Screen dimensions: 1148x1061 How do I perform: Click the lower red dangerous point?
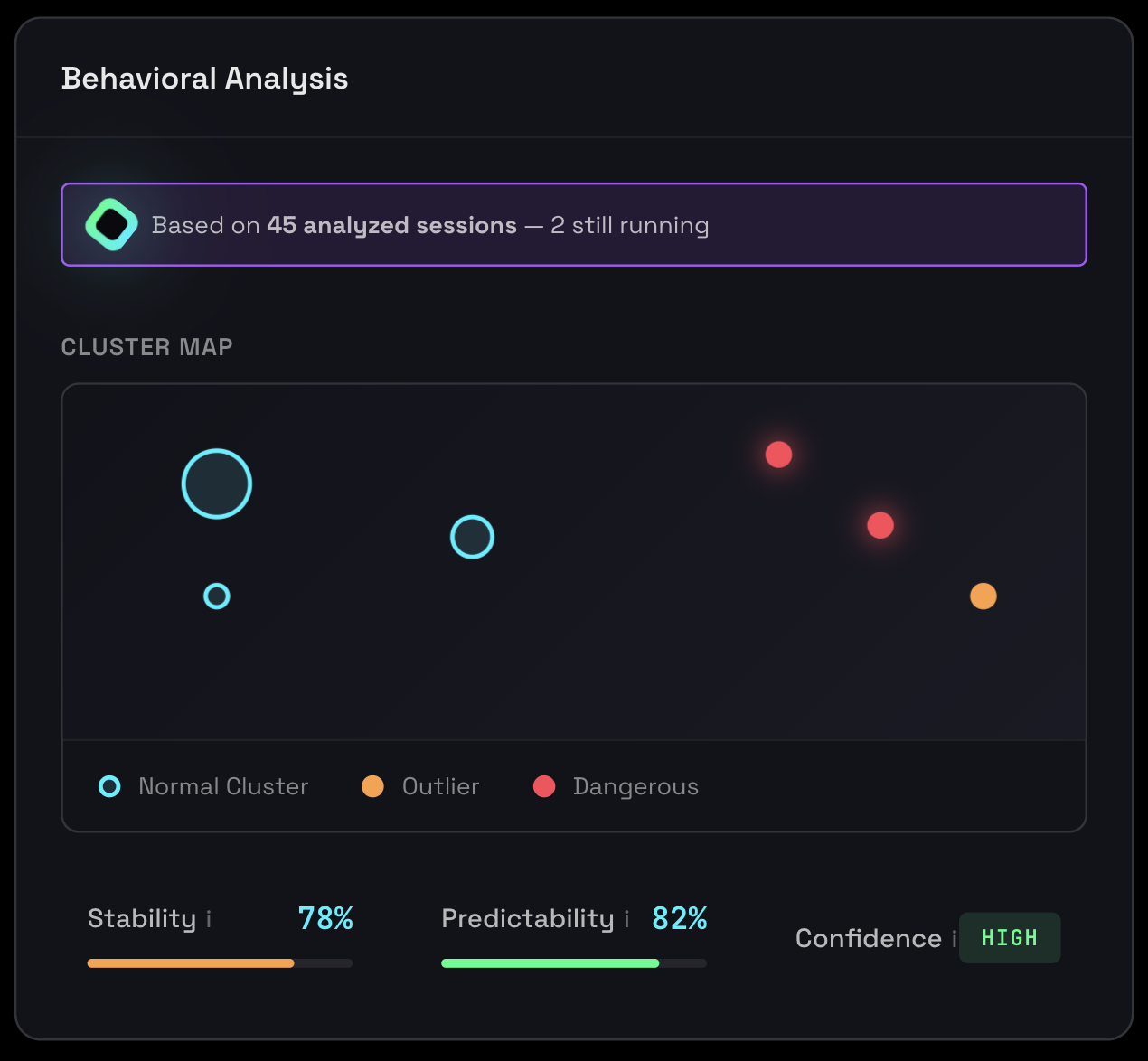pos(880,524)
